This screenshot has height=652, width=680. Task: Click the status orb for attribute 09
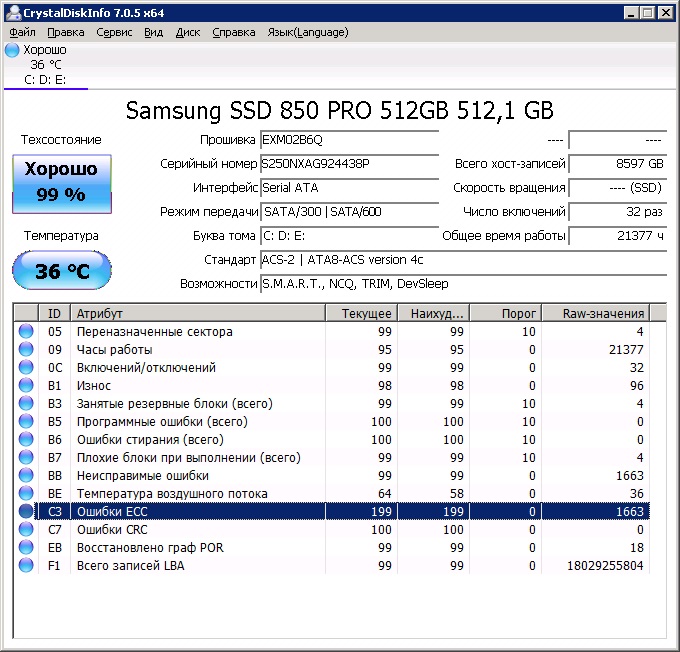pos(26,349)
